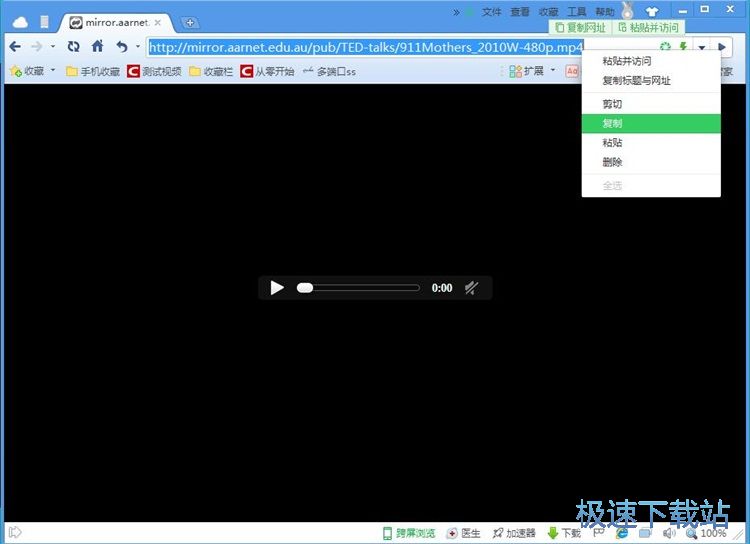Expand the 收藏 favorites dropdown arrow

point(53,70)
